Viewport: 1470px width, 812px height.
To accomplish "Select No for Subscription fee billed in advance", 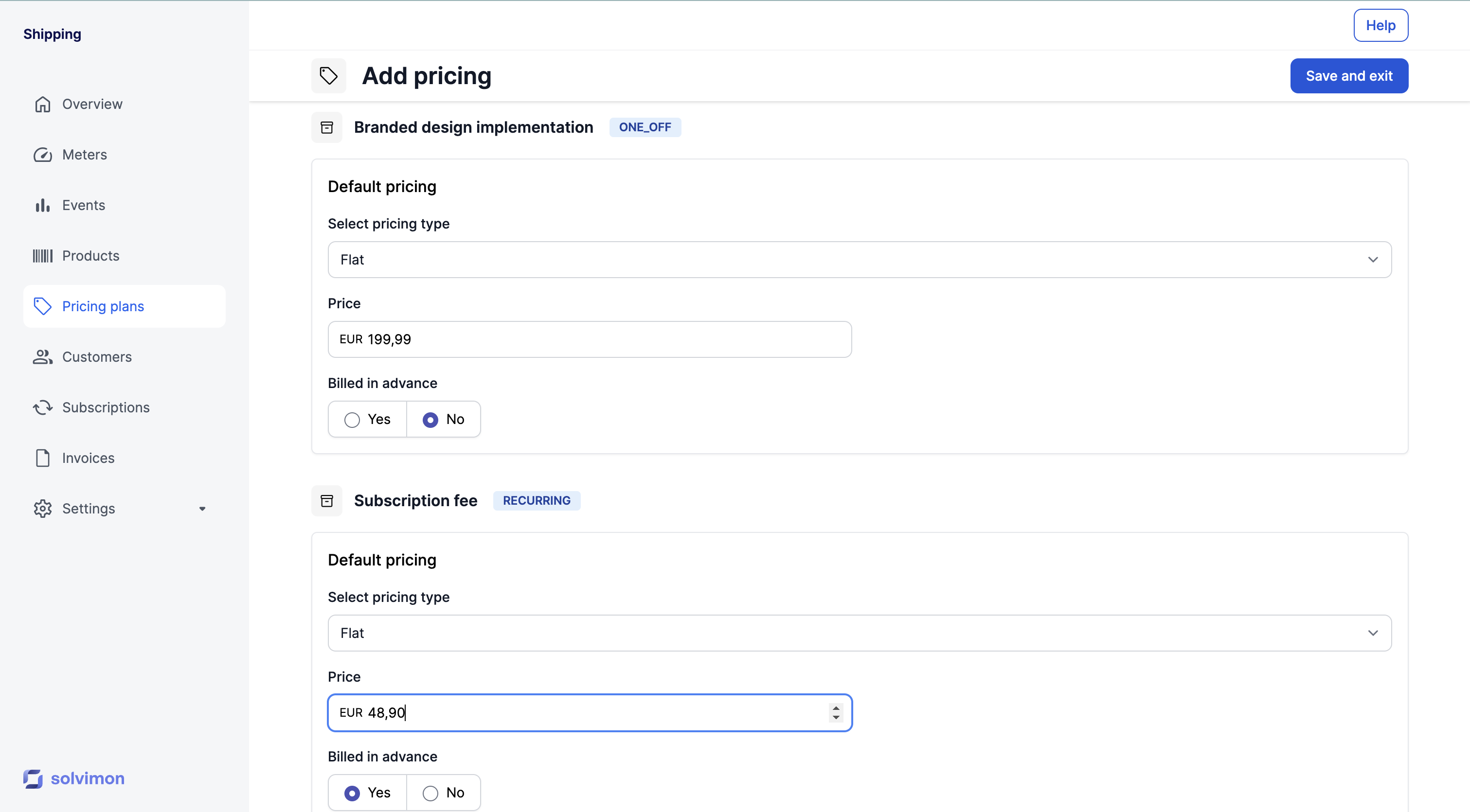I will pyautogui.click(x=430, y=793).
